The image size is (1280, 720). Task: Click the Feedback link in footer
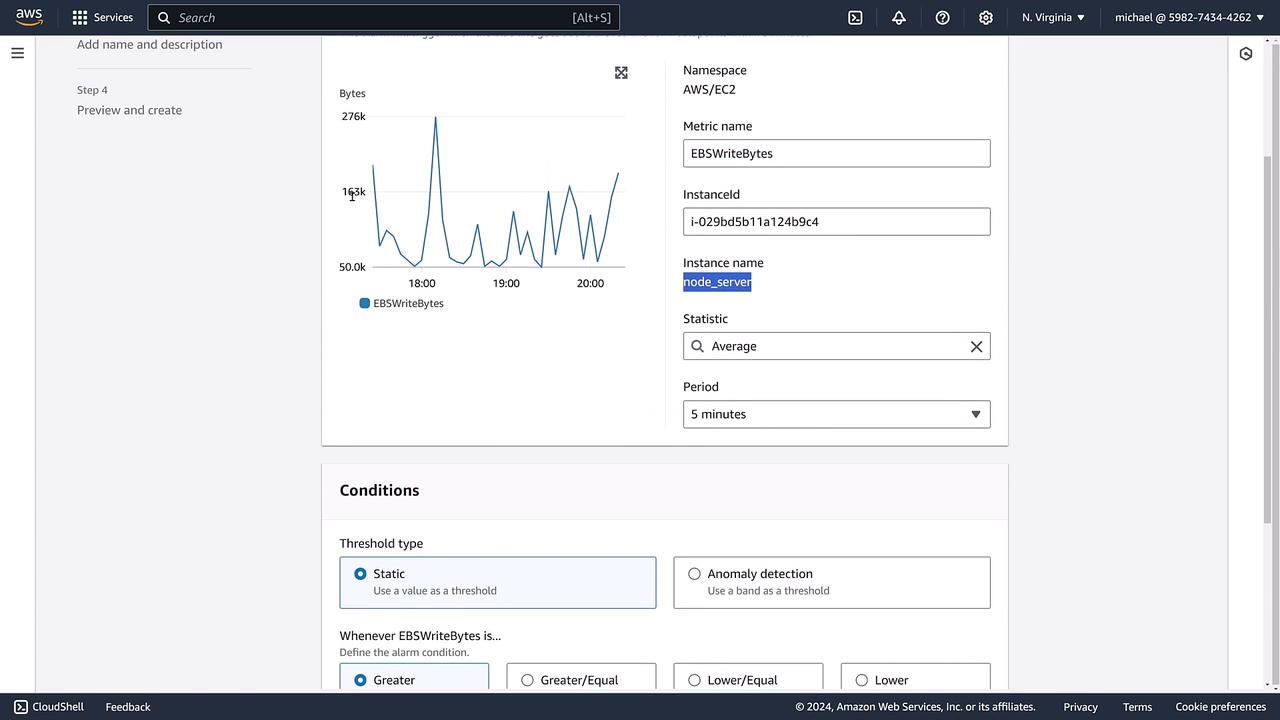[128, 707]
